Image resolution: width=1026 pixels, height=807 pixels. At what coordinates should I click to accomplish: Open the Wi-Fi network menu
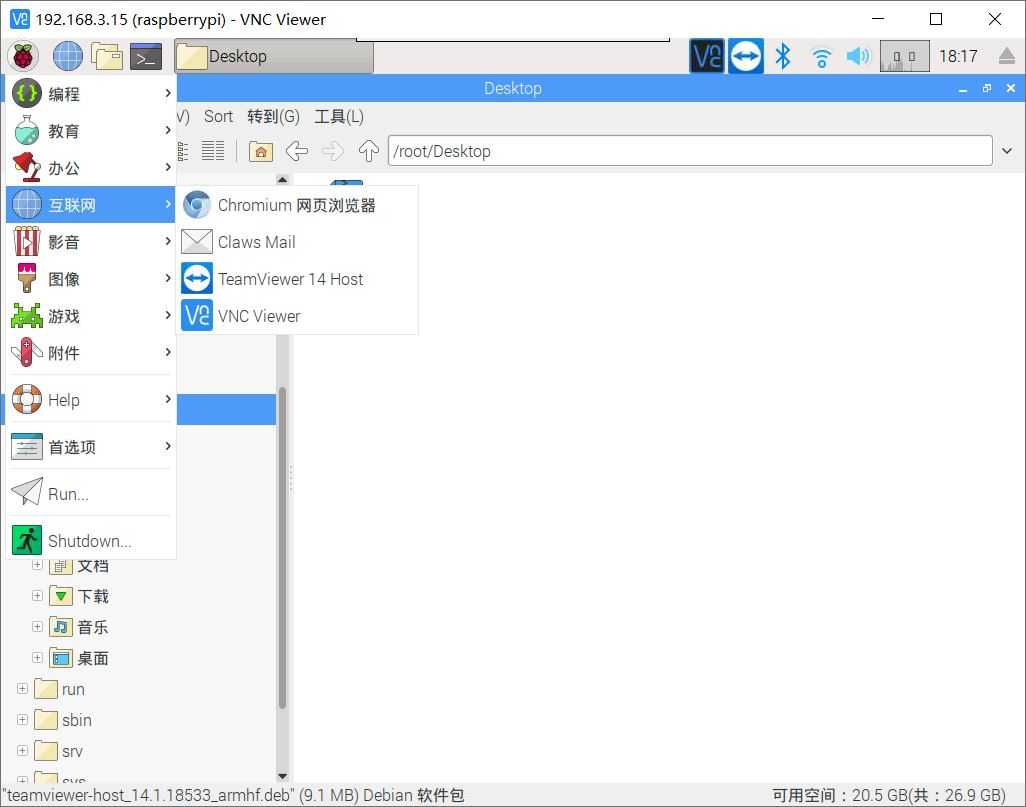tap(821, 58)
